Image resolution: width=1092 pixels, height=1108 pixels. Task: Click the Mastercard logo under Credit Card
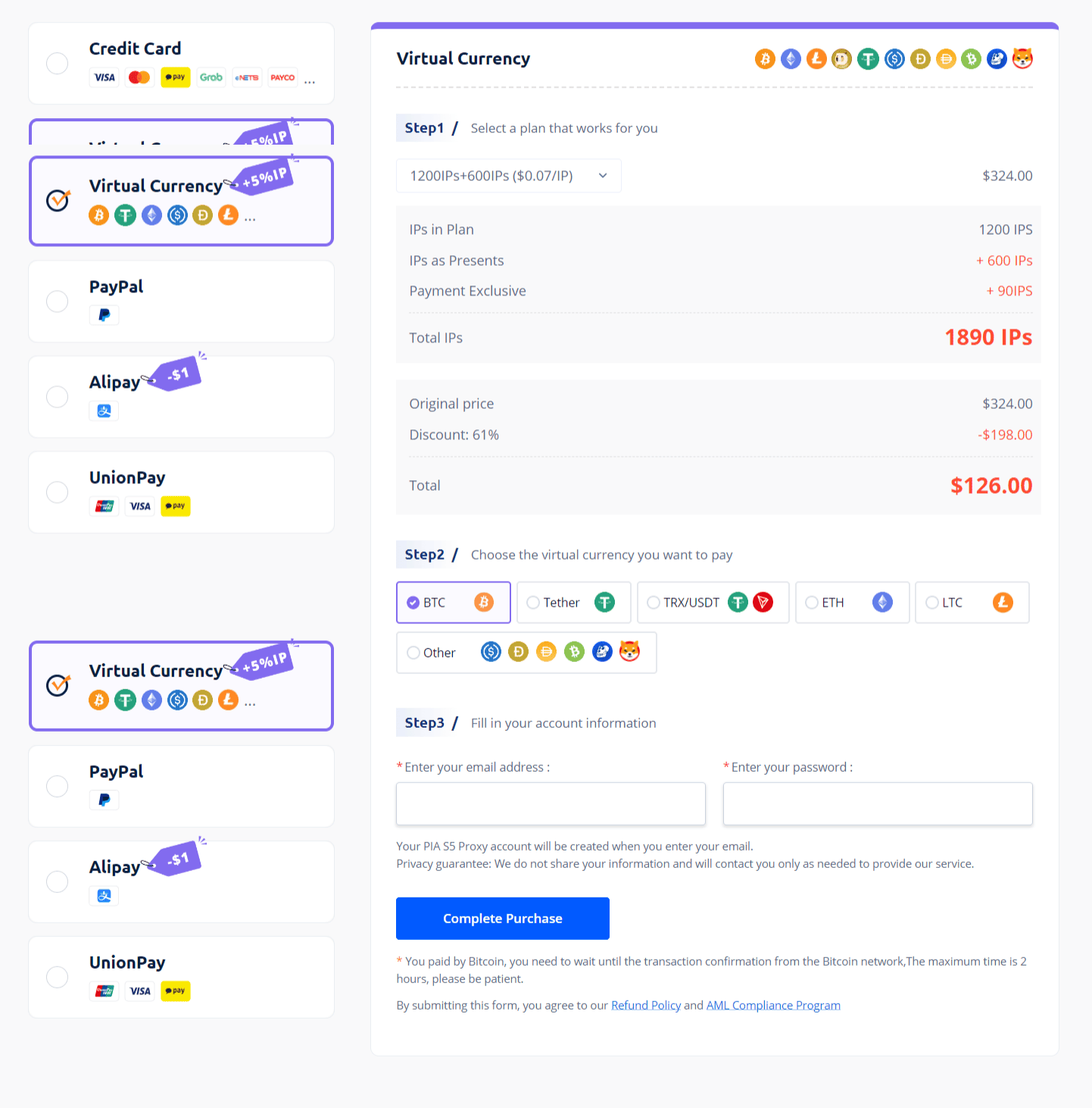coord(139,77)
